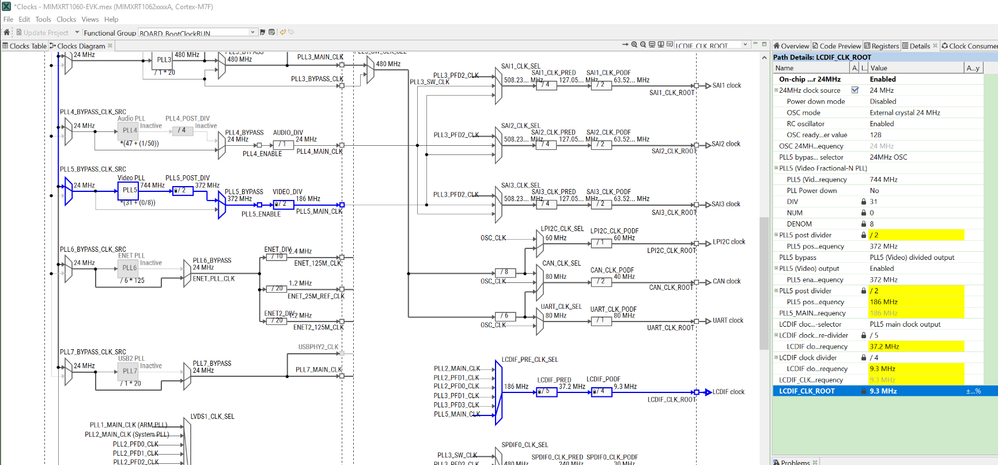
Task: Select the Power down mode Disabled value
Action: tap(883, 102)
